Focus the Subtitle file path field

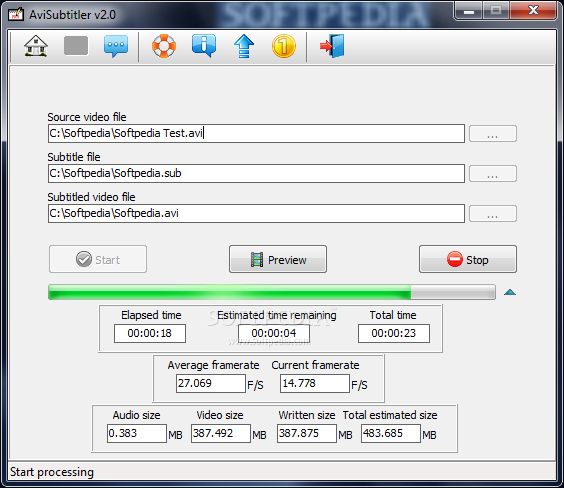tap(256, 174)
